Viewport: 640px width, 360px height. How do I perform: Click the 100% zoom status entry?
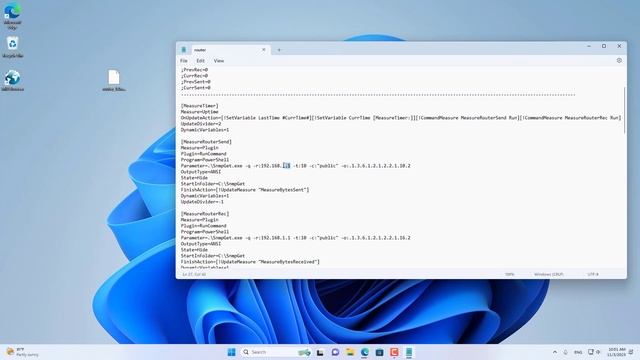click(x=509, y=274)
